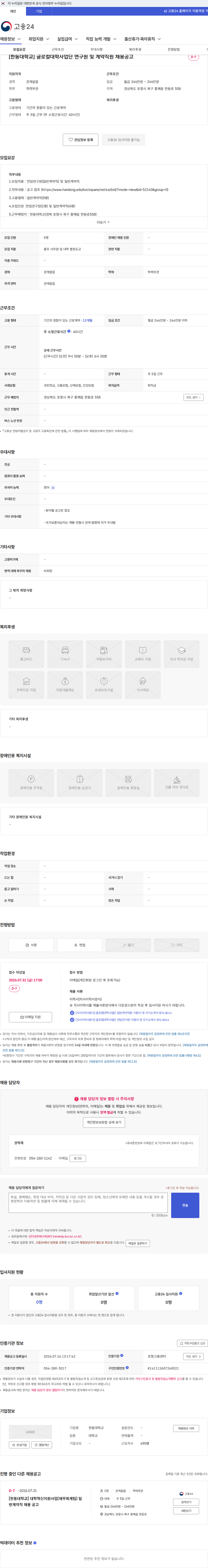This screenshot has width=208, height=1568.
Task: Click the company LOGO placeholder image
Action: click(x=30, y=1432)
